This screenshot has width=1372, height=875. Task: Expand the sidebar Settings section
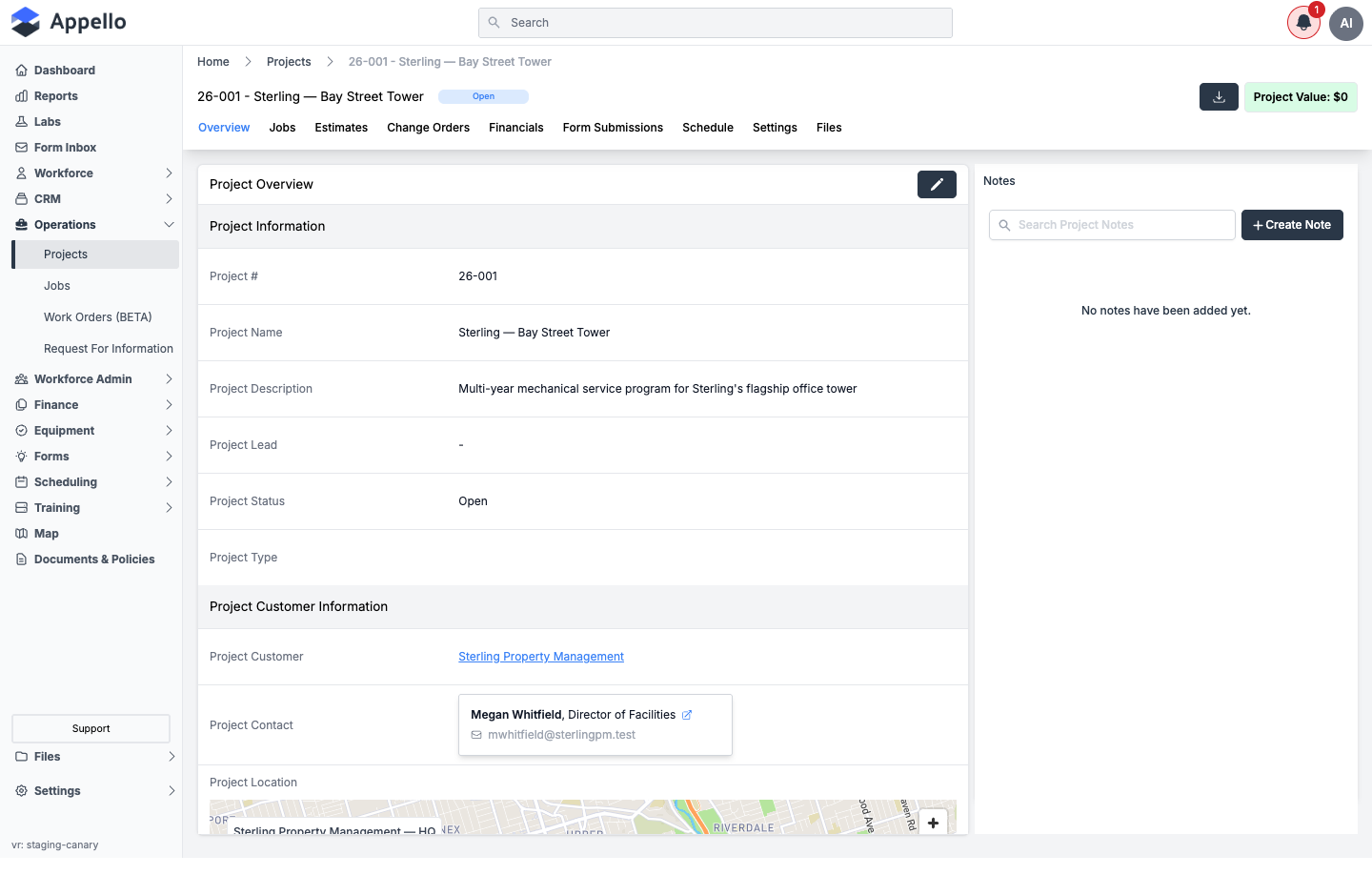(95, 791)
